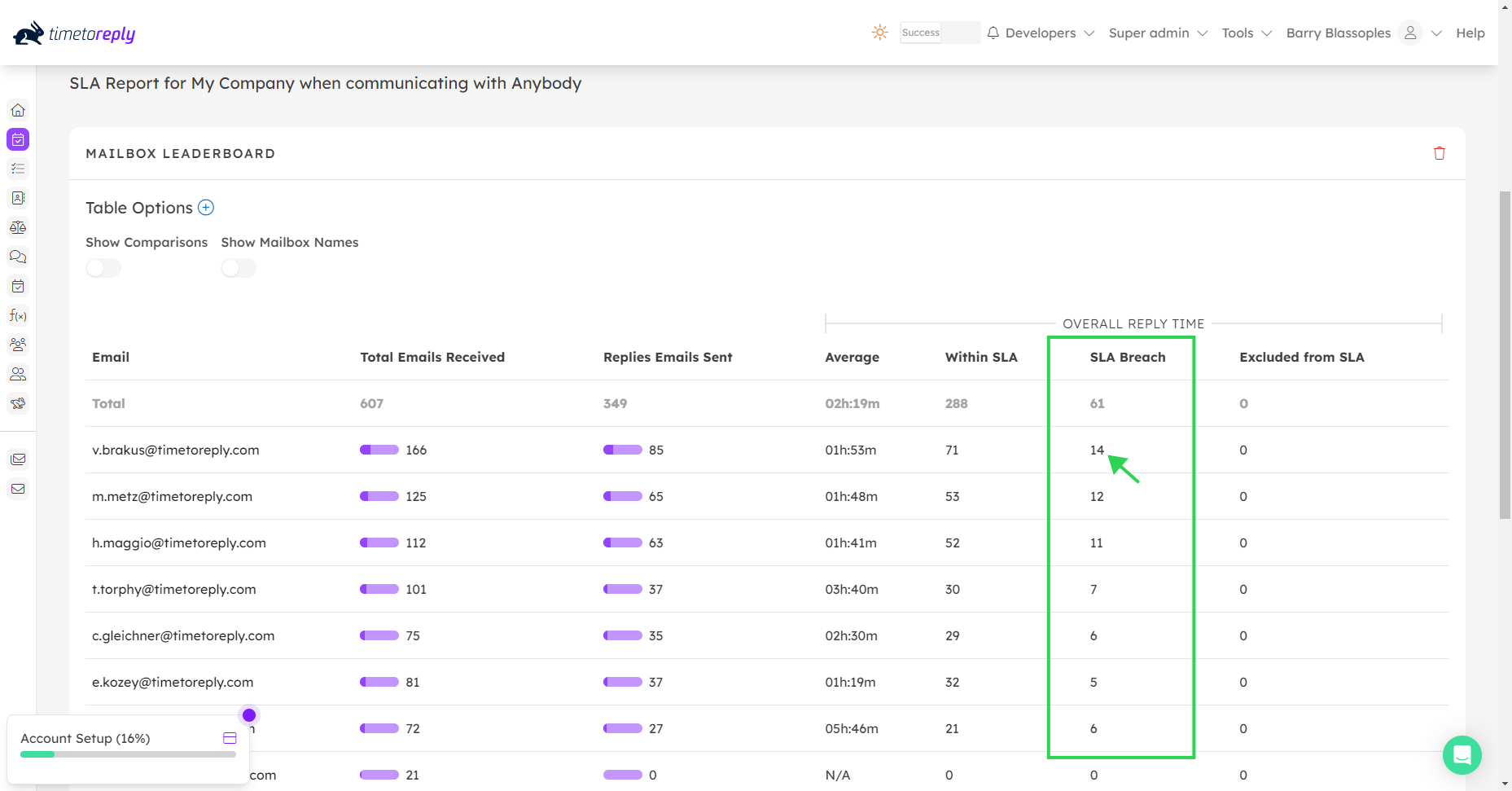Sort by SLA Breach column header

(x=1128, y=357)
